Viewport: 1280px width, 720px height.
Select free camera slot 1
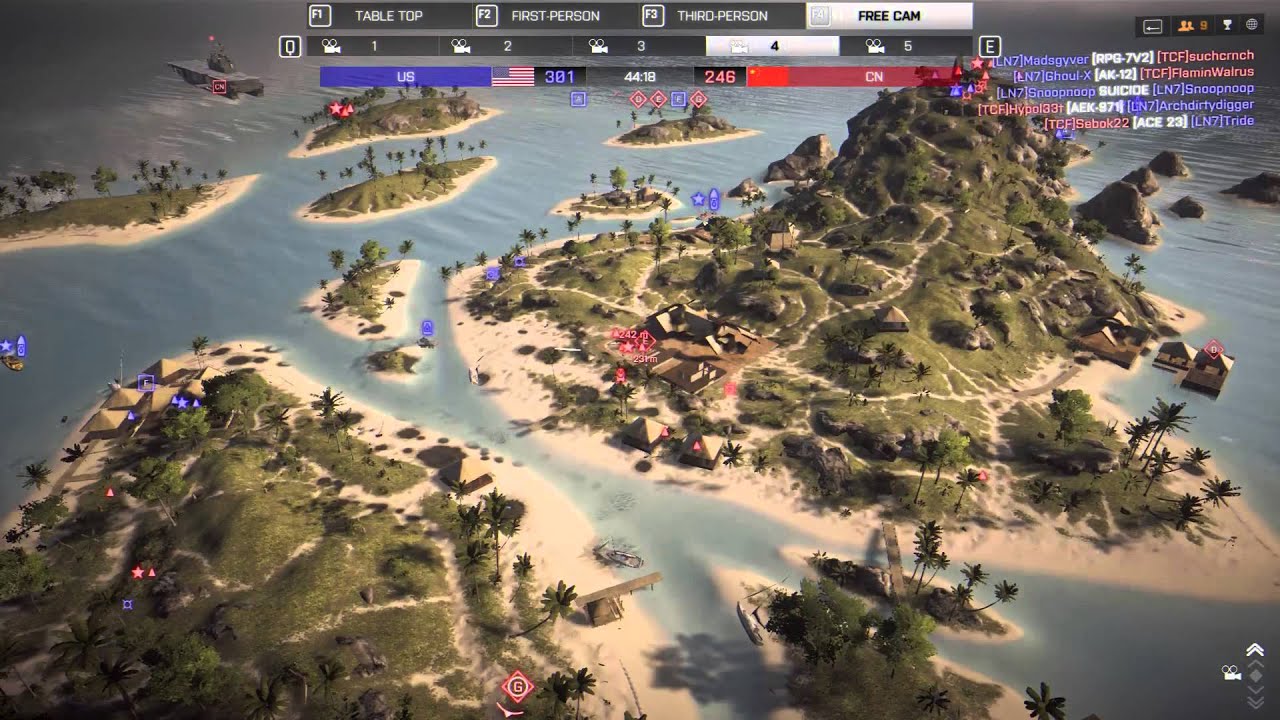pyautogui.click(x=372, y=46)
